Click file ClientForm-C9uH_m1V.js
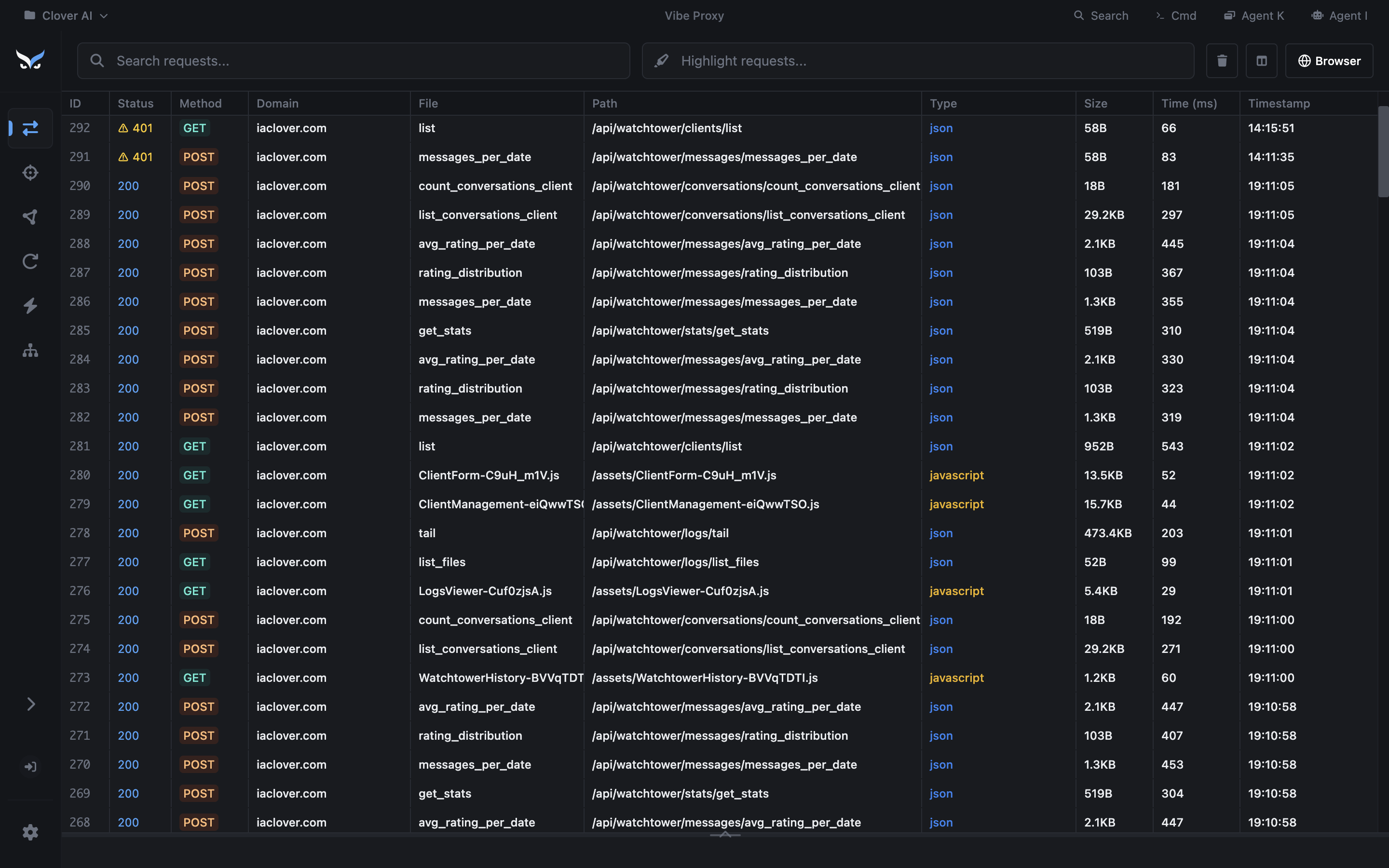The height and width of the screenshot is (868, 1389). pyautogui.click(x=489, y=475)
